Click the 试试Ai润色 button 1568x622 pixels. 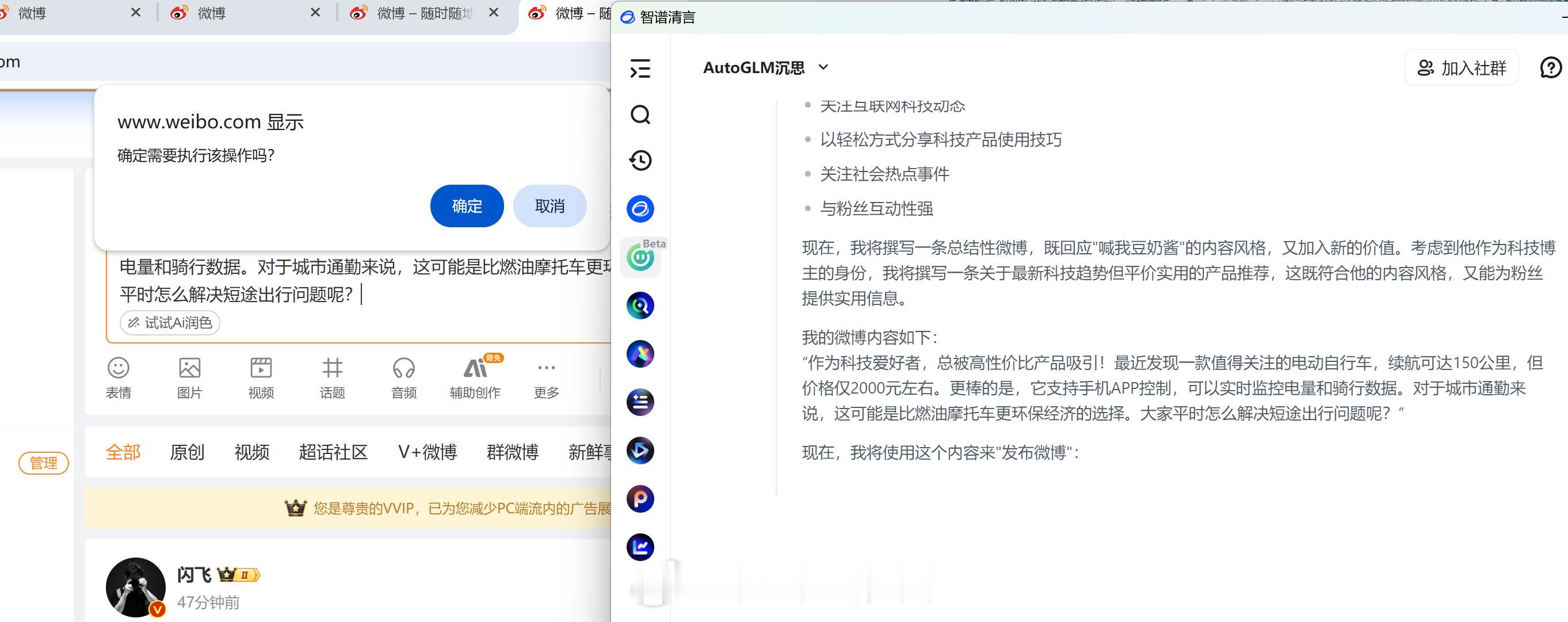pos(170,323)
